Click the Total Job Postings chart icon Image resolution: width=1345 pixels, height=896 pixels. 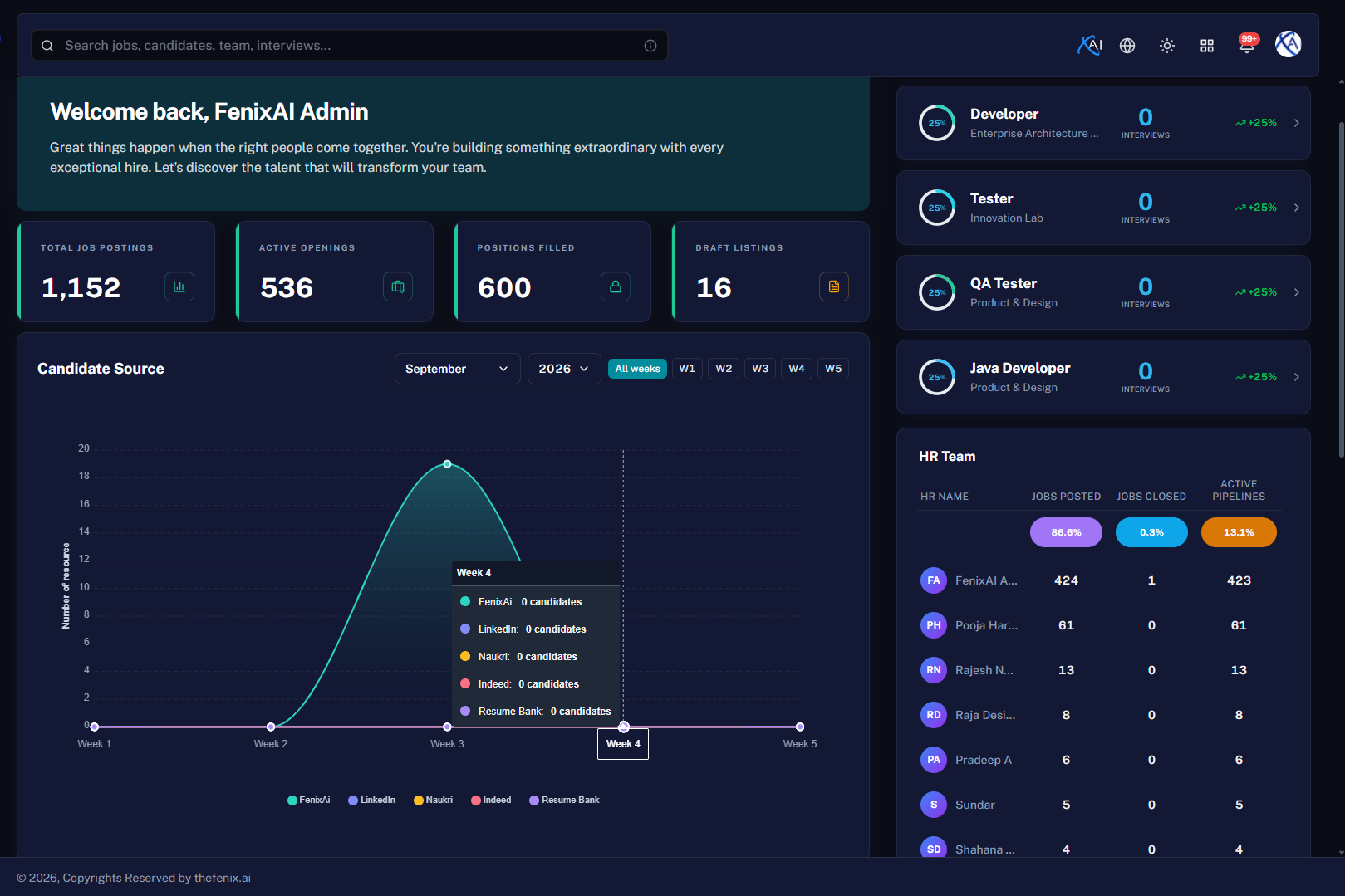179,286
